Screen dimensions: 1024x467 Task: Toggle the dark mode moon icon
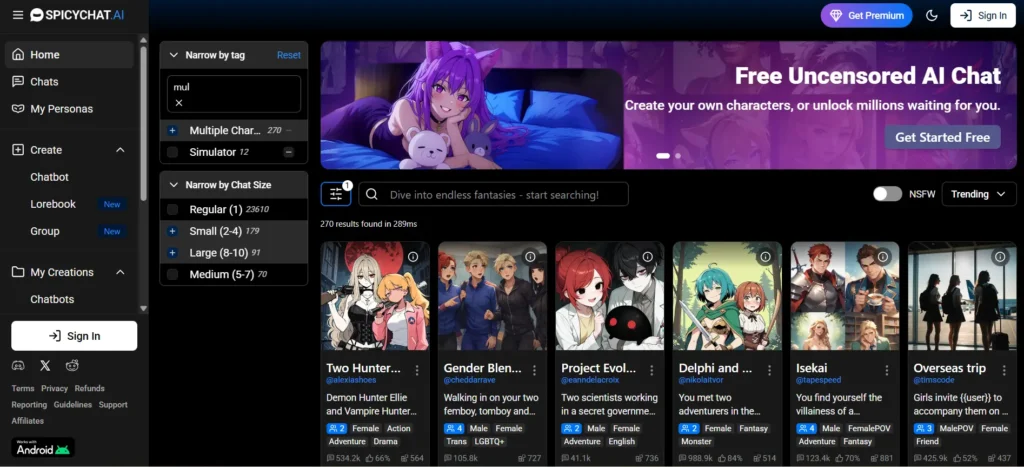(932, 16)
